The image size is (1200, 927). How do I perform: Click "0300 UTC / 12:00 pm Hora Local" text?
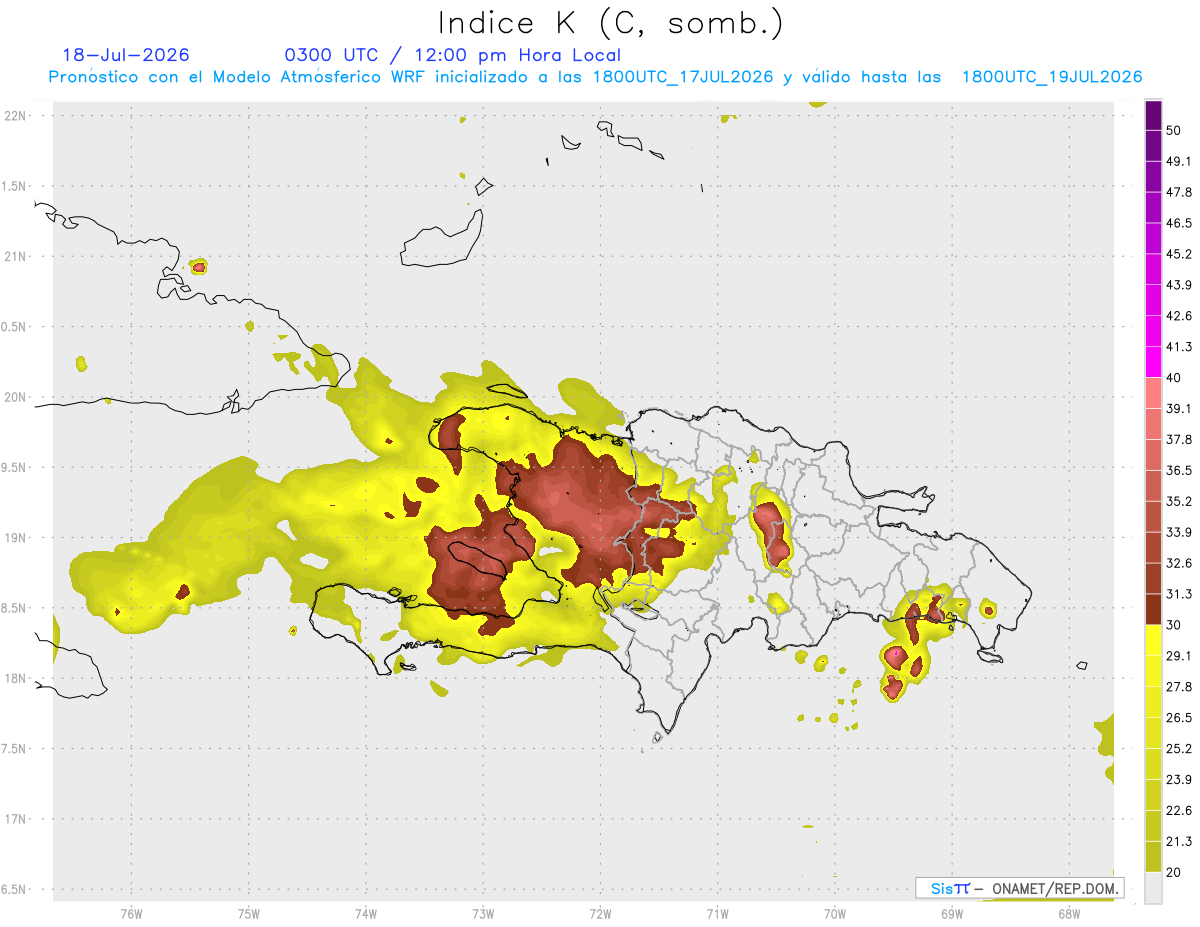[x=453, y=55]
